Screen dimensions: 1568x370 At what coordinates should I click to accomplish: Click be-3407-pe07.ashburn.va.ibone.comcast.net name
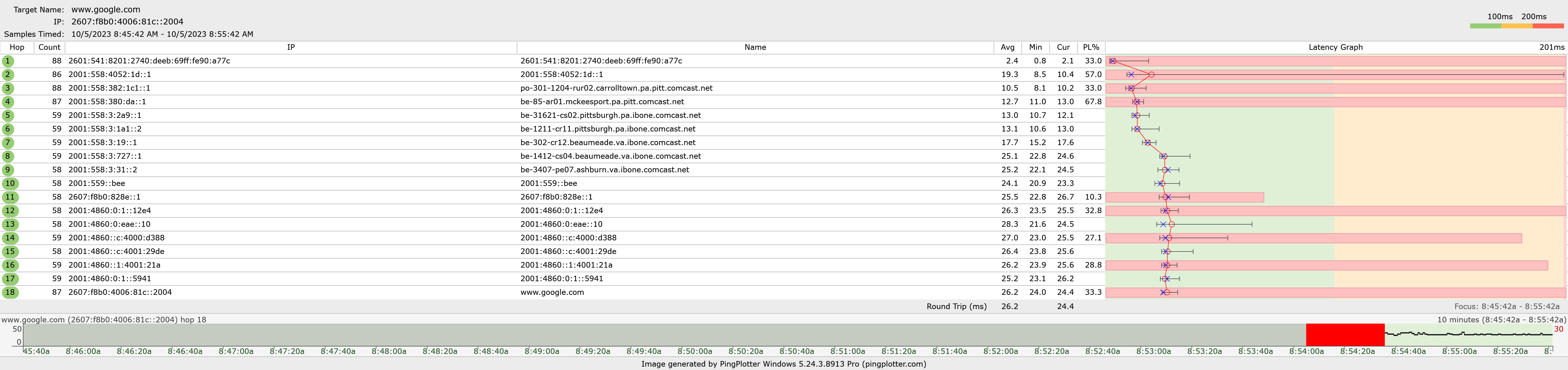pos(604,170)
